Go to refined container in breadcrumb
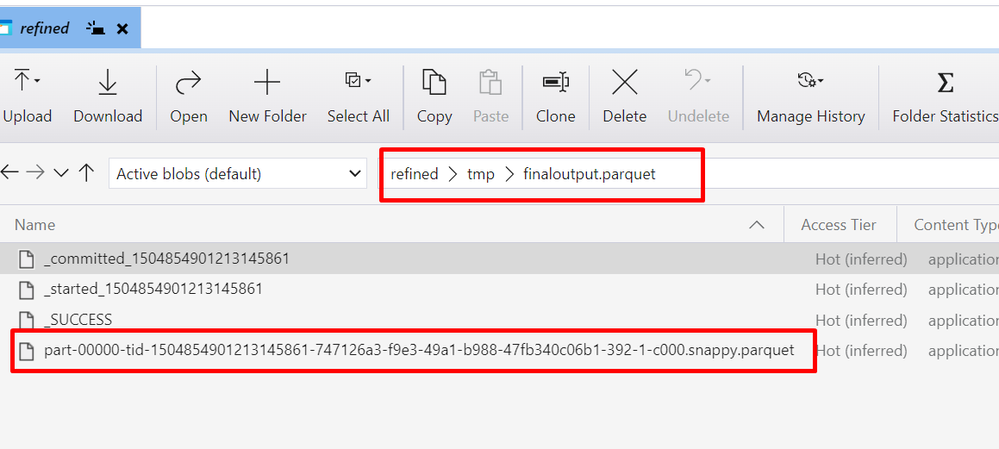The height and width of the screenshot is (449, 999). click(x=414, y=174)
